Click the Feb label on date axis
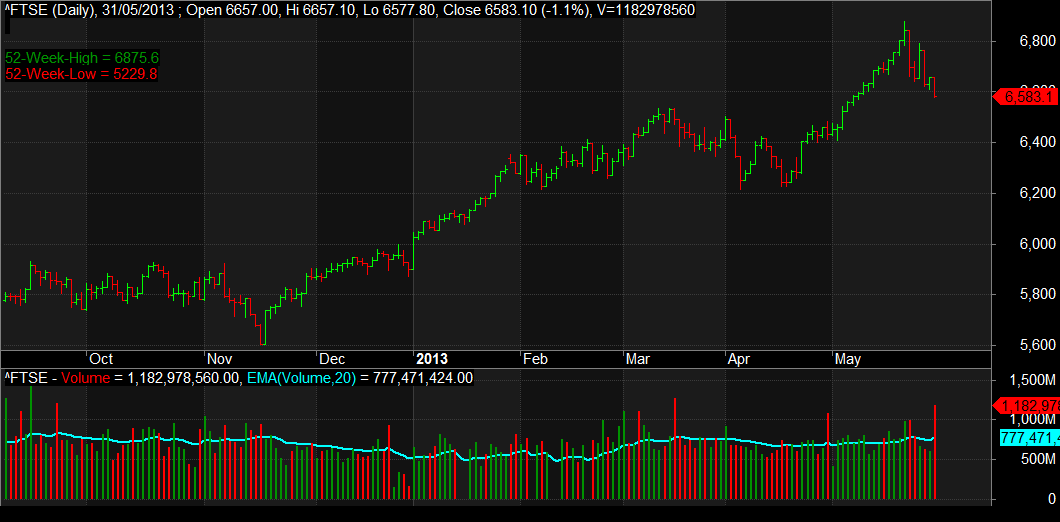Viewport: 1060px width, 522px height. pyautogui.click(x=535, y=359)
